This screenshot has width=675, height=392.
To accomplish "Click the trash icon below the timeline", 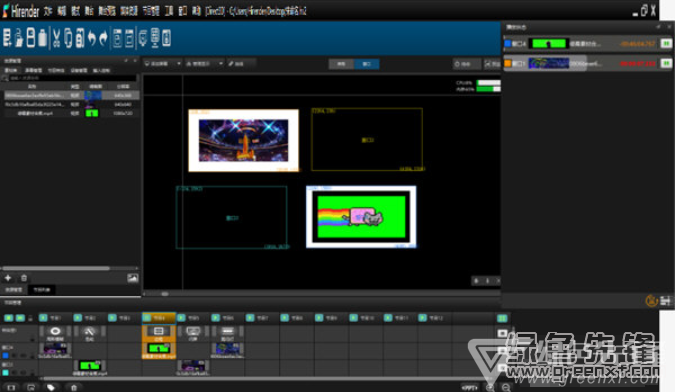I will click(74, 388).
